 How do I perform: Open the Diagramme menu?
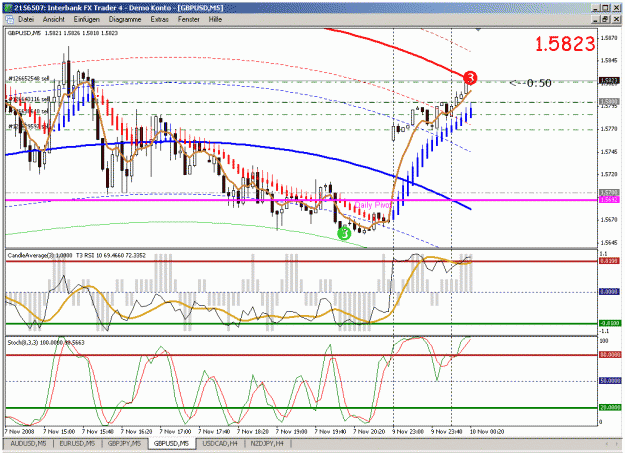125,19
